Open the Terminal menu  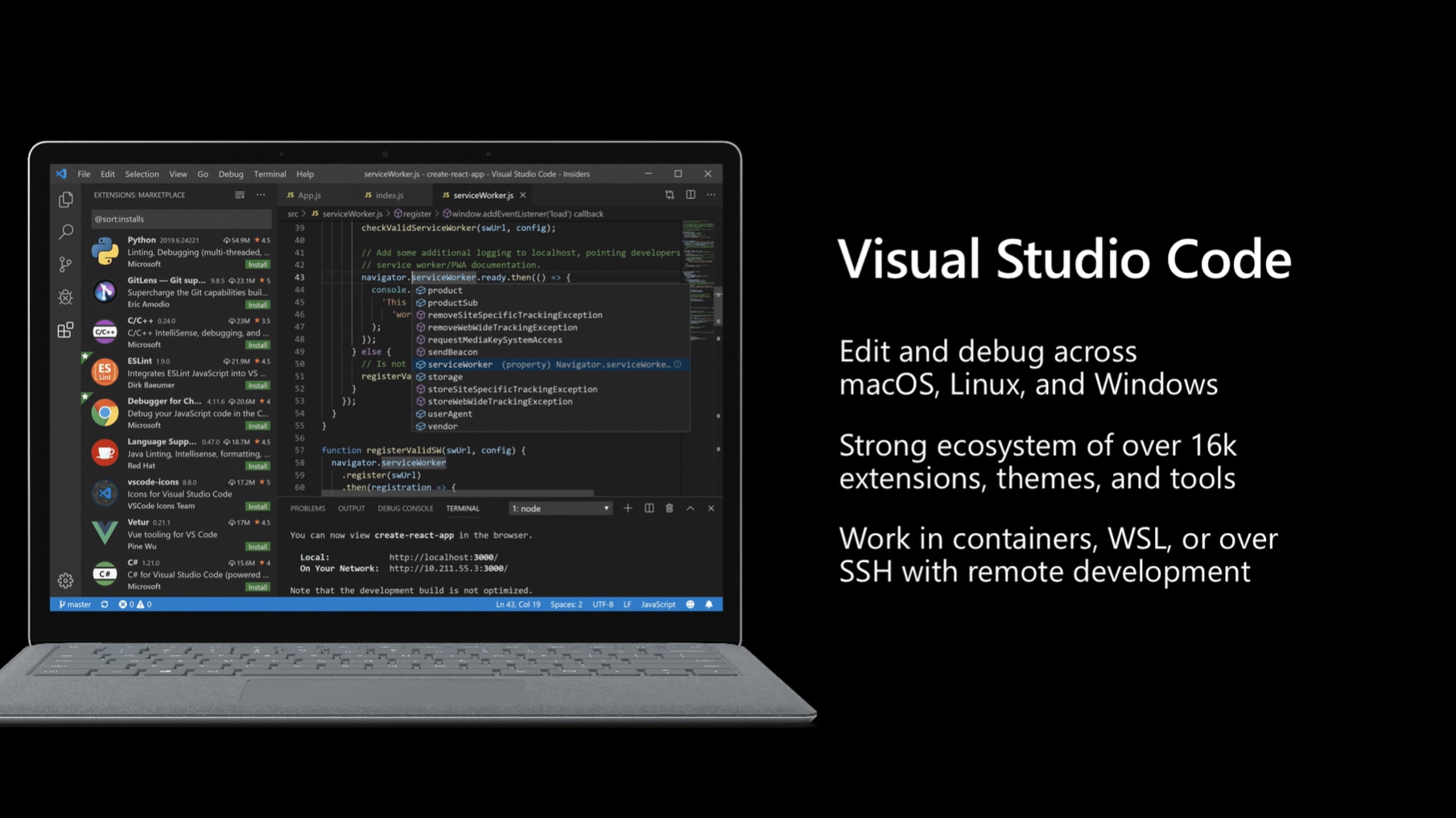[x=270, y=174]
